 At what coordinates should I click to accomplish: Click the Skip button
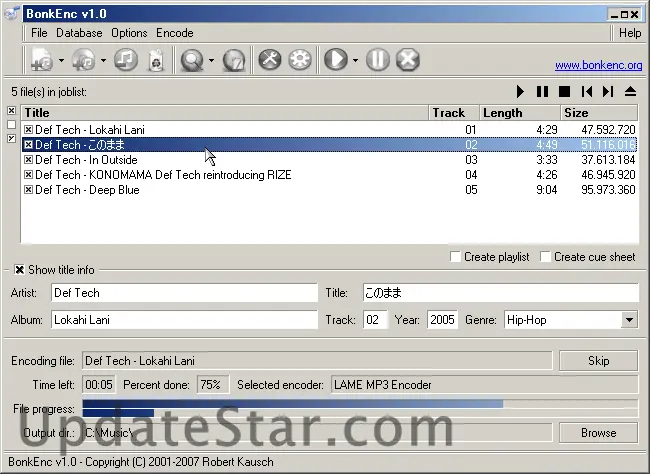click(x=599, y=361)
